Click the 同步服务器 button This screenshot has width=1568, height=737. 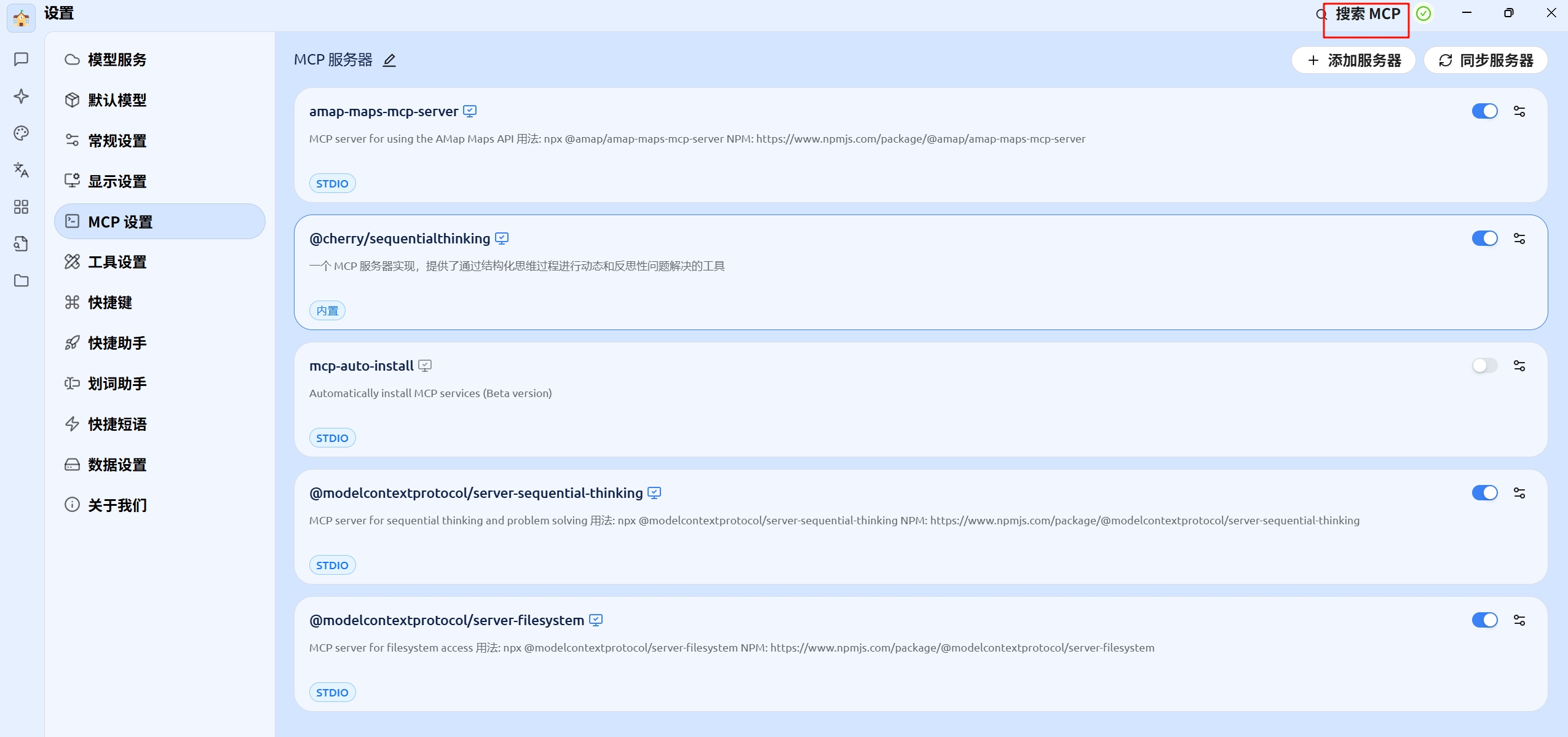pyautogui.click(x=1486, y=60)
